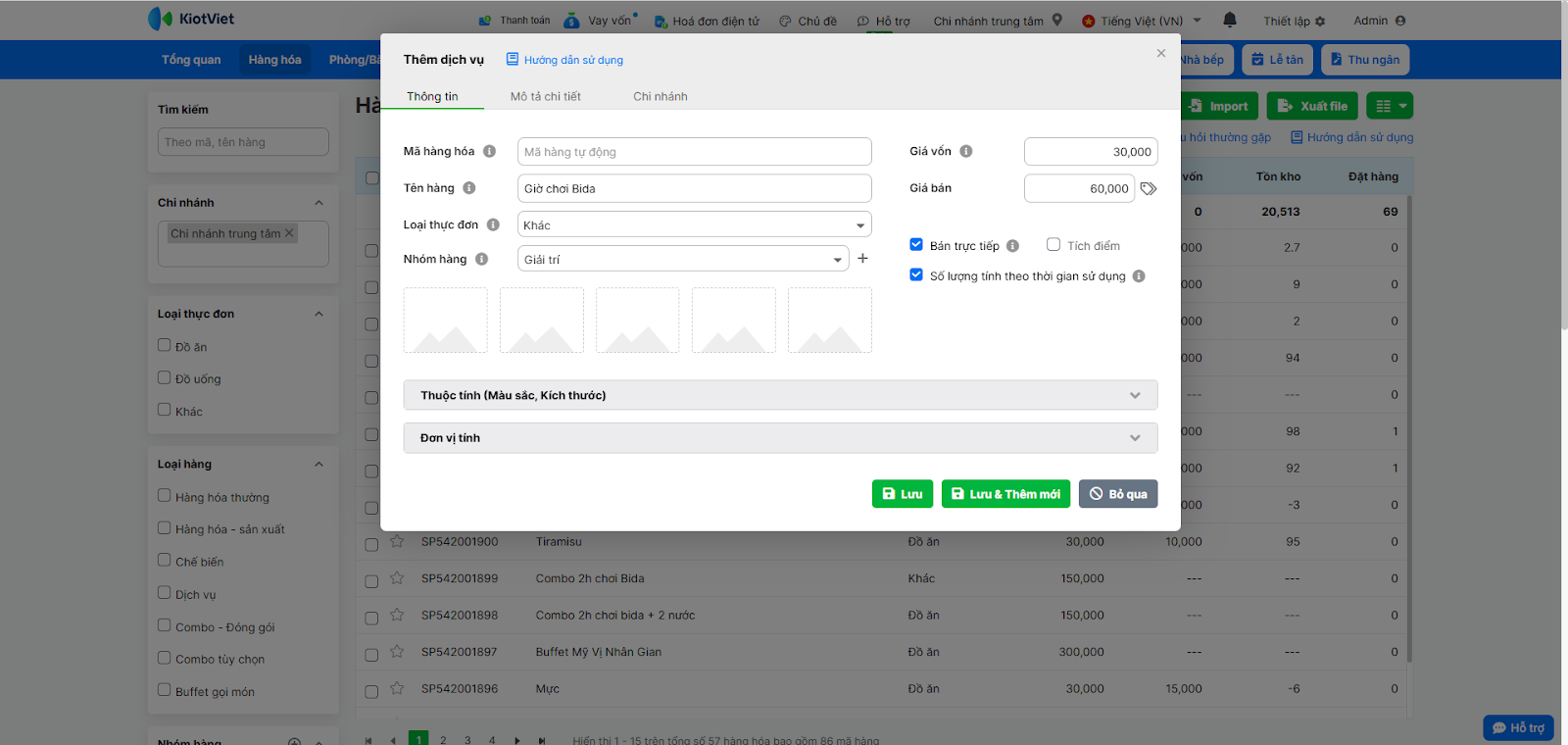The image size is (1568, 745).
Task: Open the column view options dropdown
Action: coord(1391,106)
